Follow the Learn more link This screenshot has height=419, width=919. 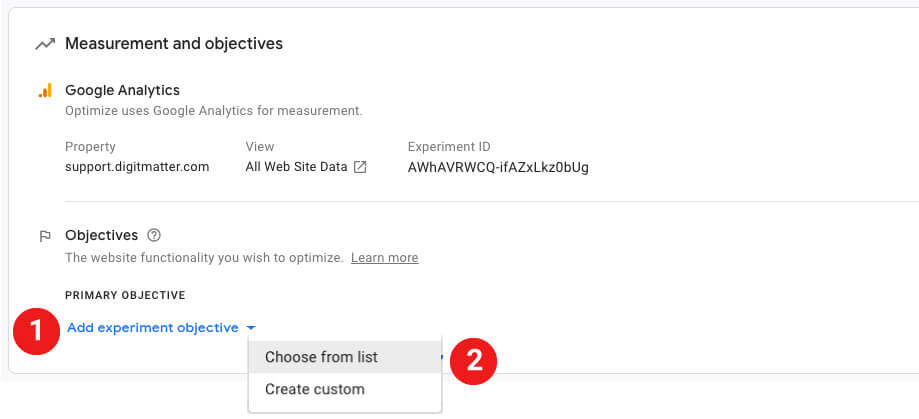[384, 258]
